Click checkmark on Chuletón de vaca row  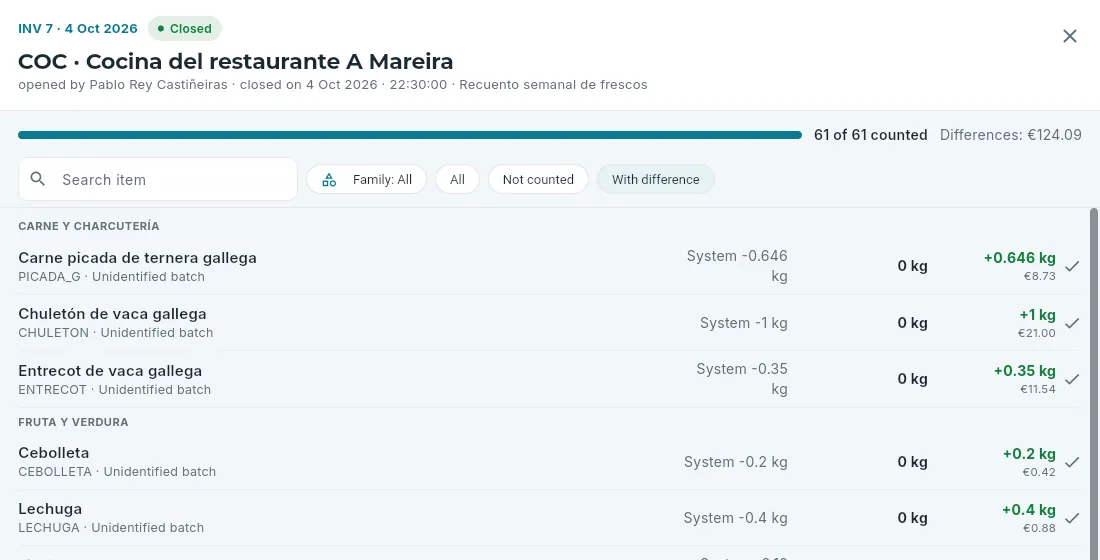(1072, 323)
